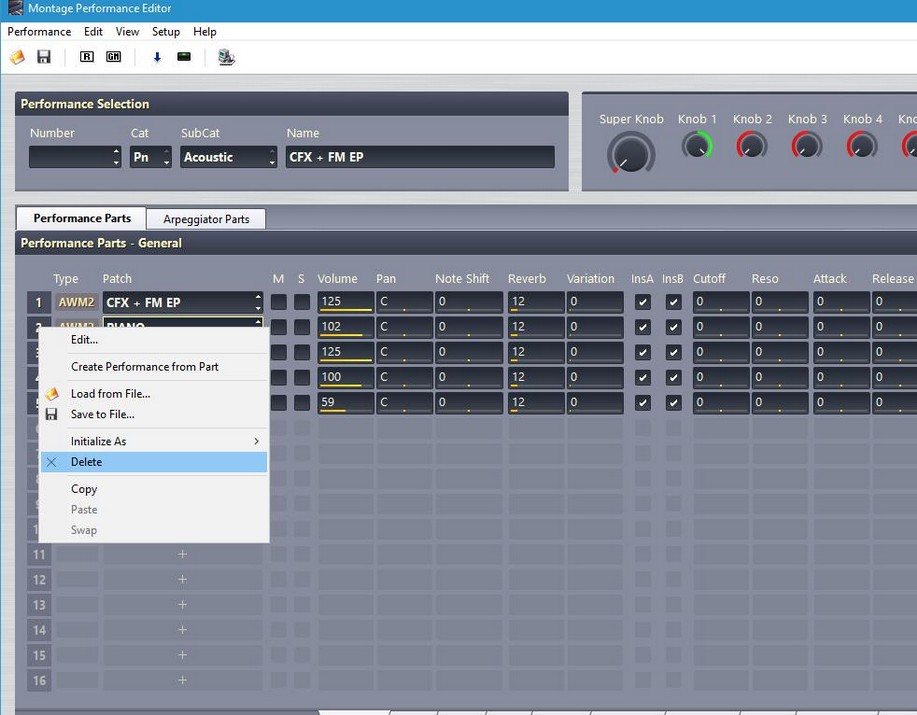
Task: Solo part 1 with S toggle
Action: pos(302,302)
